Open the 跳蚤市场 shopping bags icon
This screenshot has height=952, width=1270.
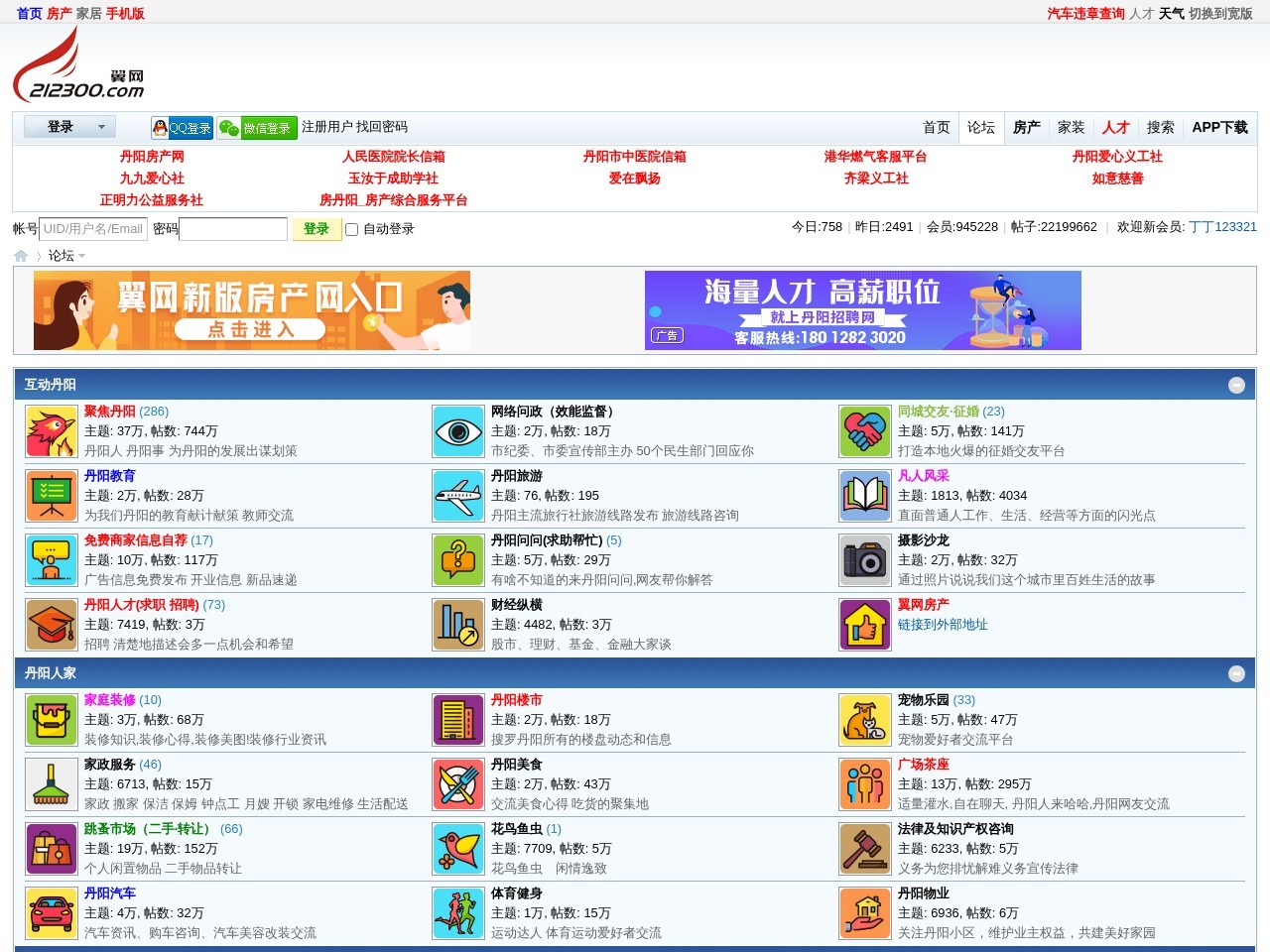[x=52, y=849]
